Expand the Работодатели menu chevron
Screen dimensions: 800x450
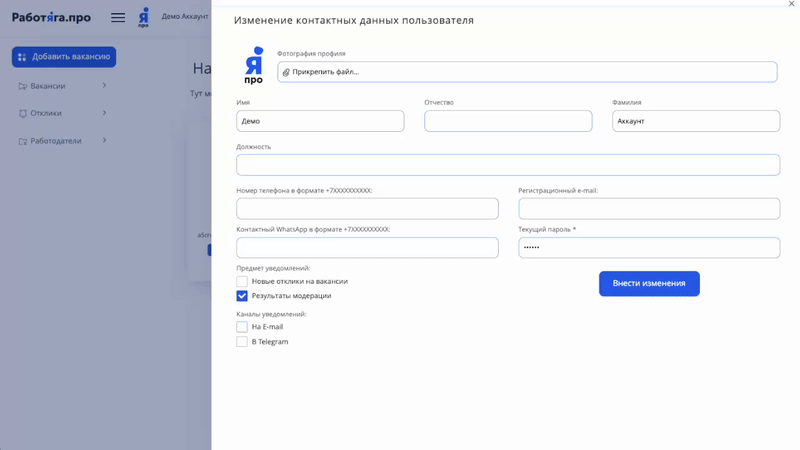click(104, 141)
